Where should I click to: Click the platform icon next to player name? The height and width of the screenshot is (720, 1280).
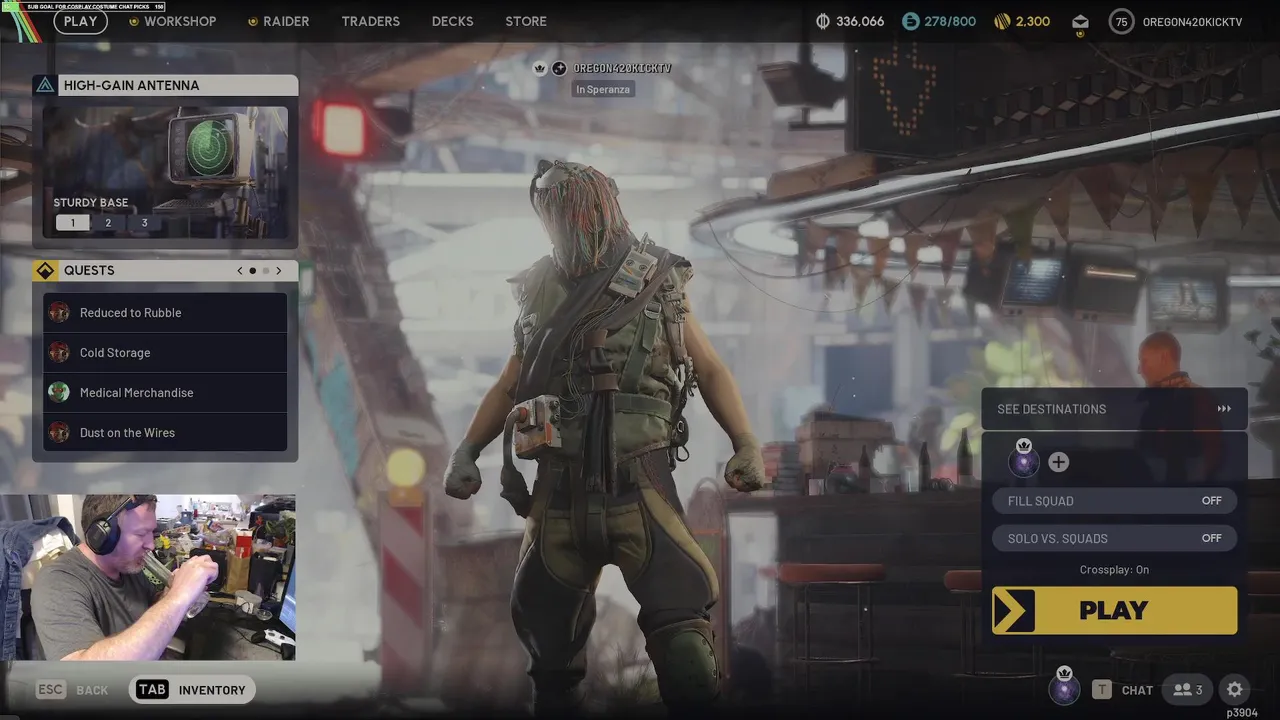[x=559, y=68]
